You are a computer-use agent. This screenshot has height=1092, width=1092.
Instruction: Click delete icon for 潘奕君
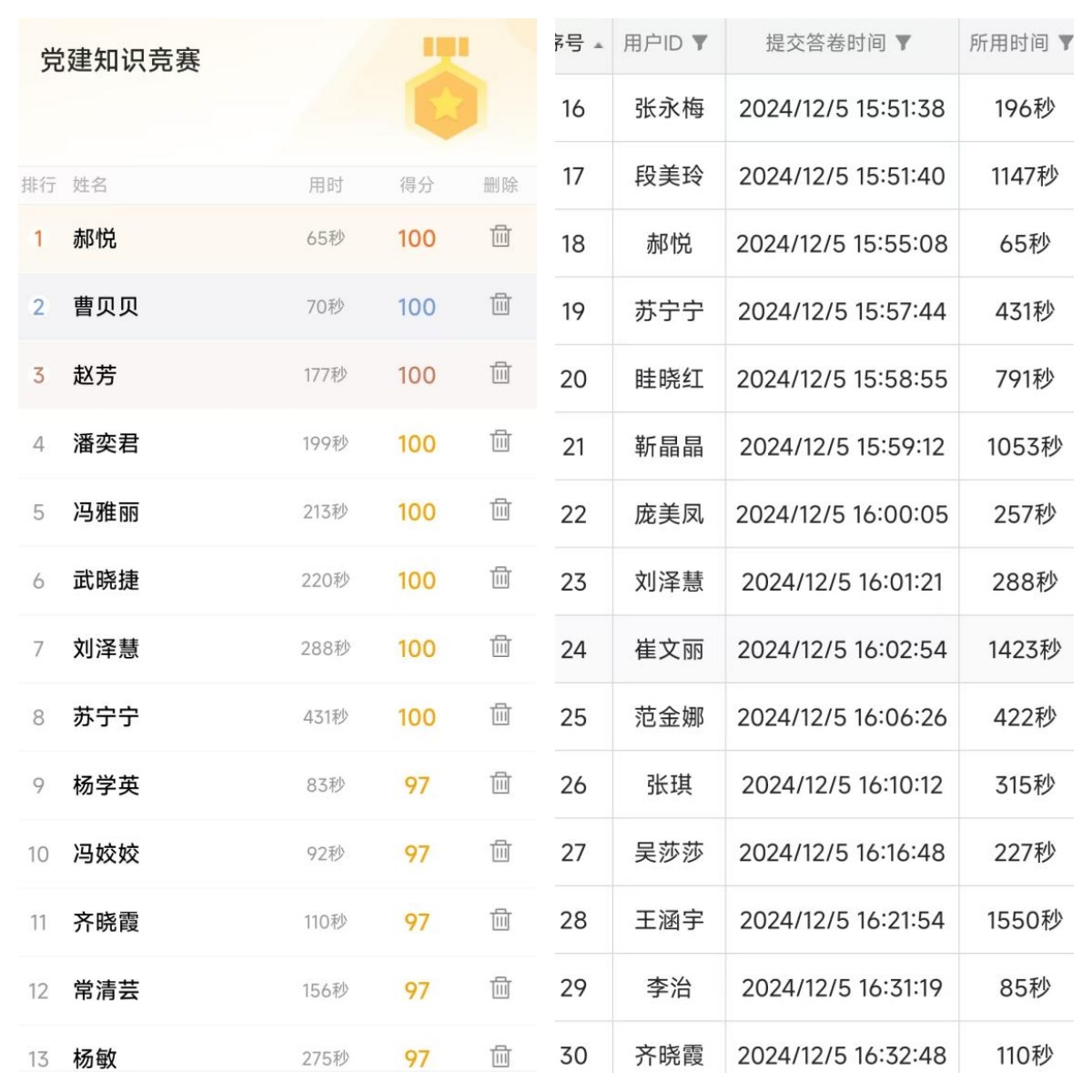(x=500, y=441)
